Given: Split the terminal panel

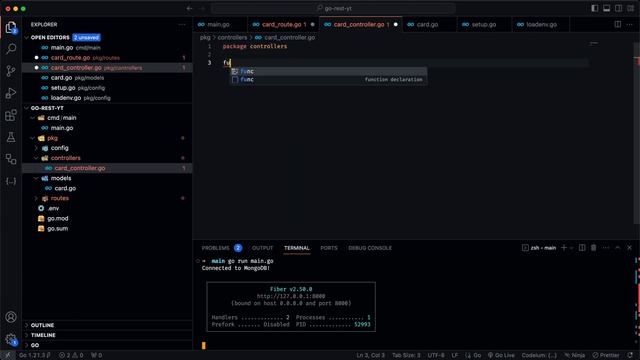Looking at the screenshot, I should click(582, 248).
